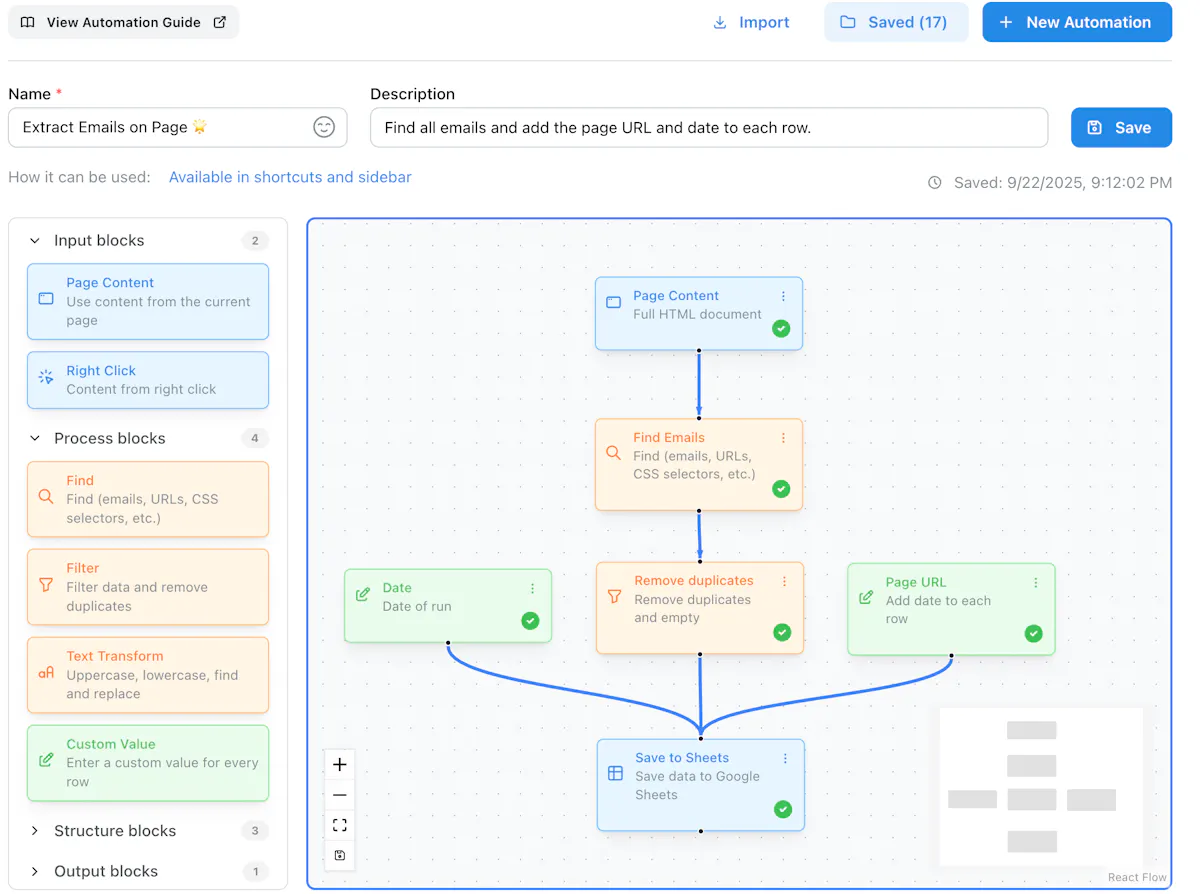Click the Filter funnel icon in sidebar
1200x894 pixels.
point(46,584)
